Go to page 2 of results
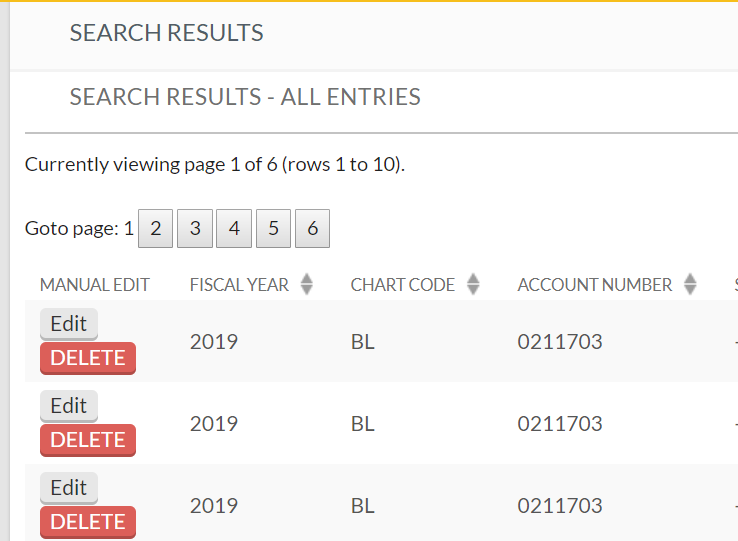This screenshot has height=541, width=738. 155,229
